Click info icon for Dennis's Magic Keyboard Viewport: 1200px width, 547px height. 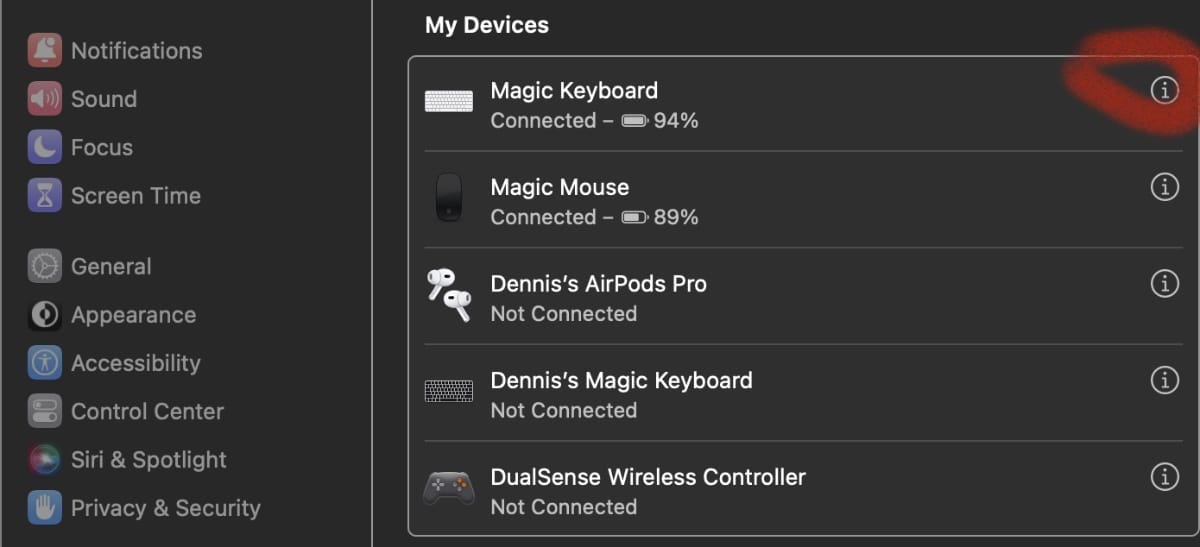[x=1164, y=380]
